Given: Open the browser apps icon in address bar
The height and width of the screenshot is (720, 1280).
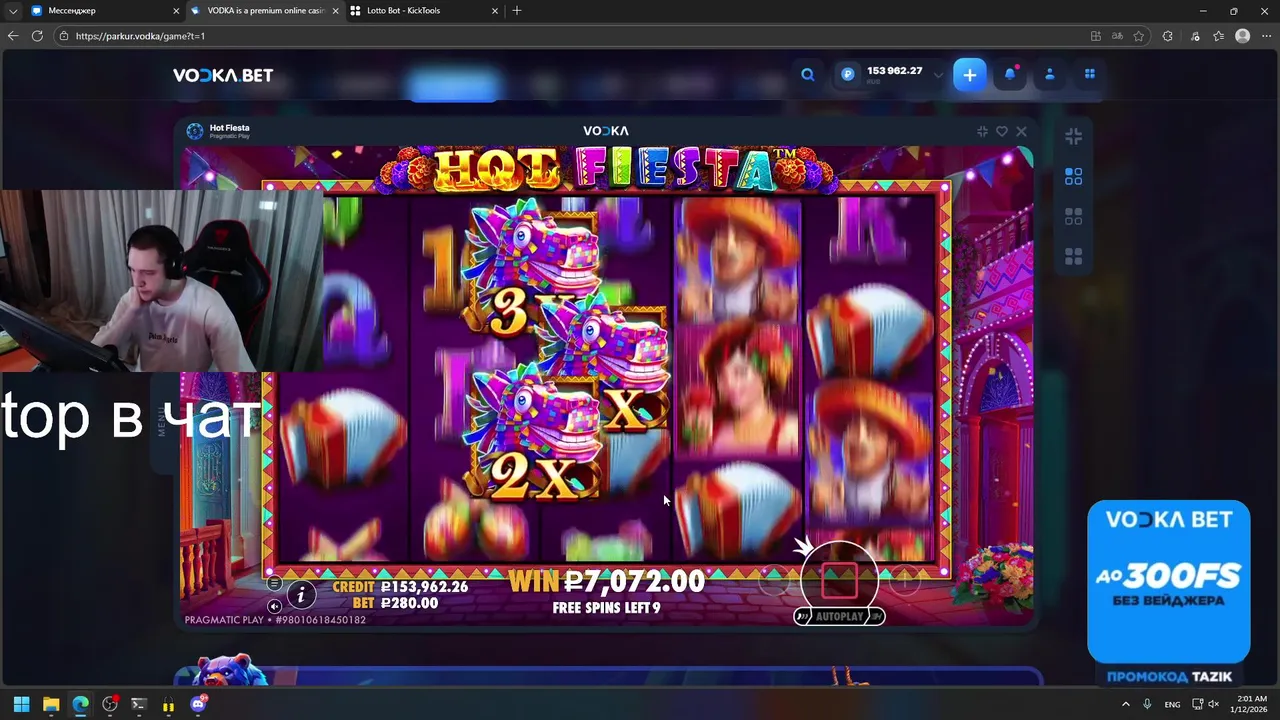Looking at the screenshot, I should click(x=1096, y=36).
